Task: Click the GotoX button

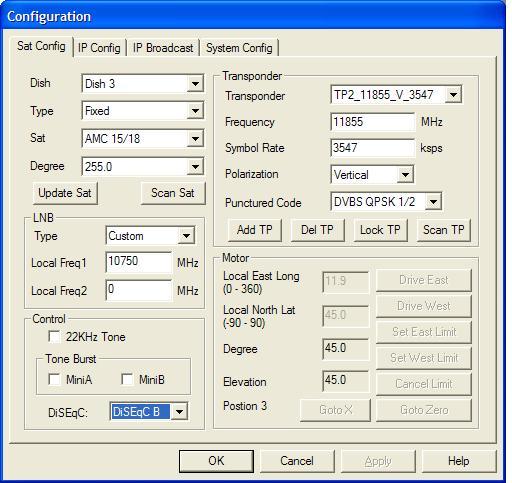Action: click(335, 410)
